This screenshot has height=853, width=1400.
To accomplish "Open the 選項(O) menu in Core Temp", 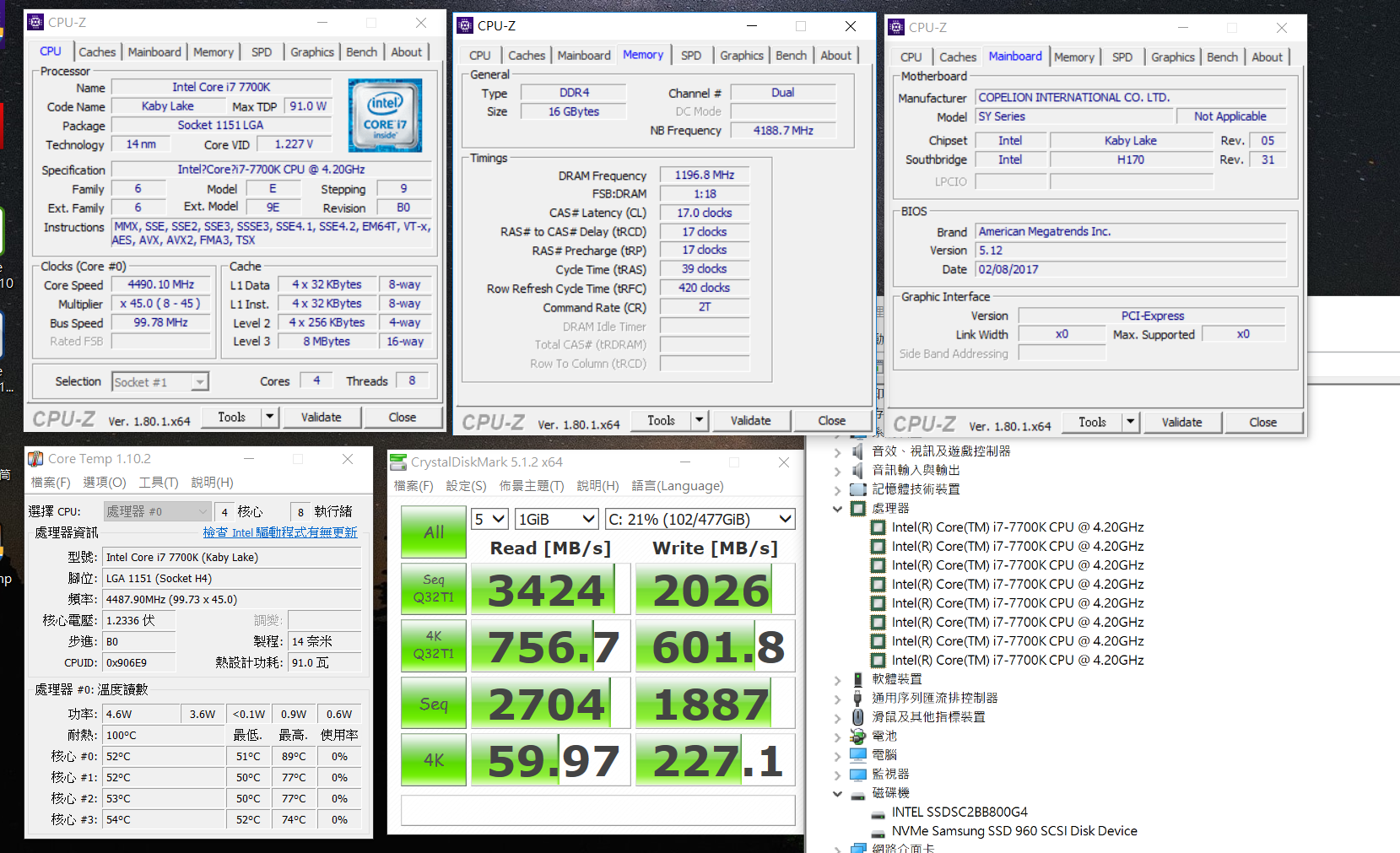I will click(105, 483).
